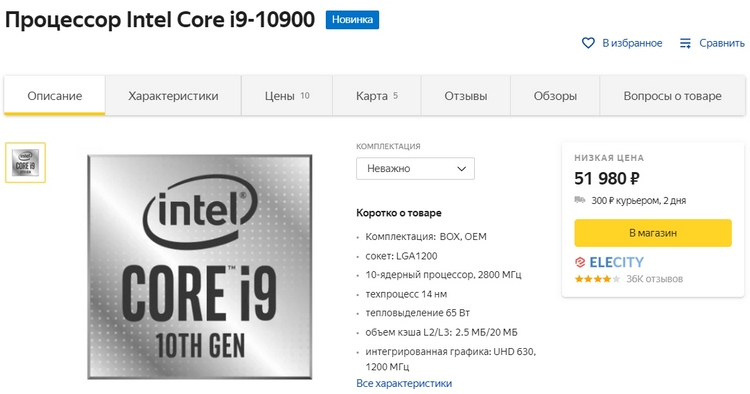The width and height of the screenshot is (750, 394).
Task: Open the Обзоры tab
Action: pos(555,96)
